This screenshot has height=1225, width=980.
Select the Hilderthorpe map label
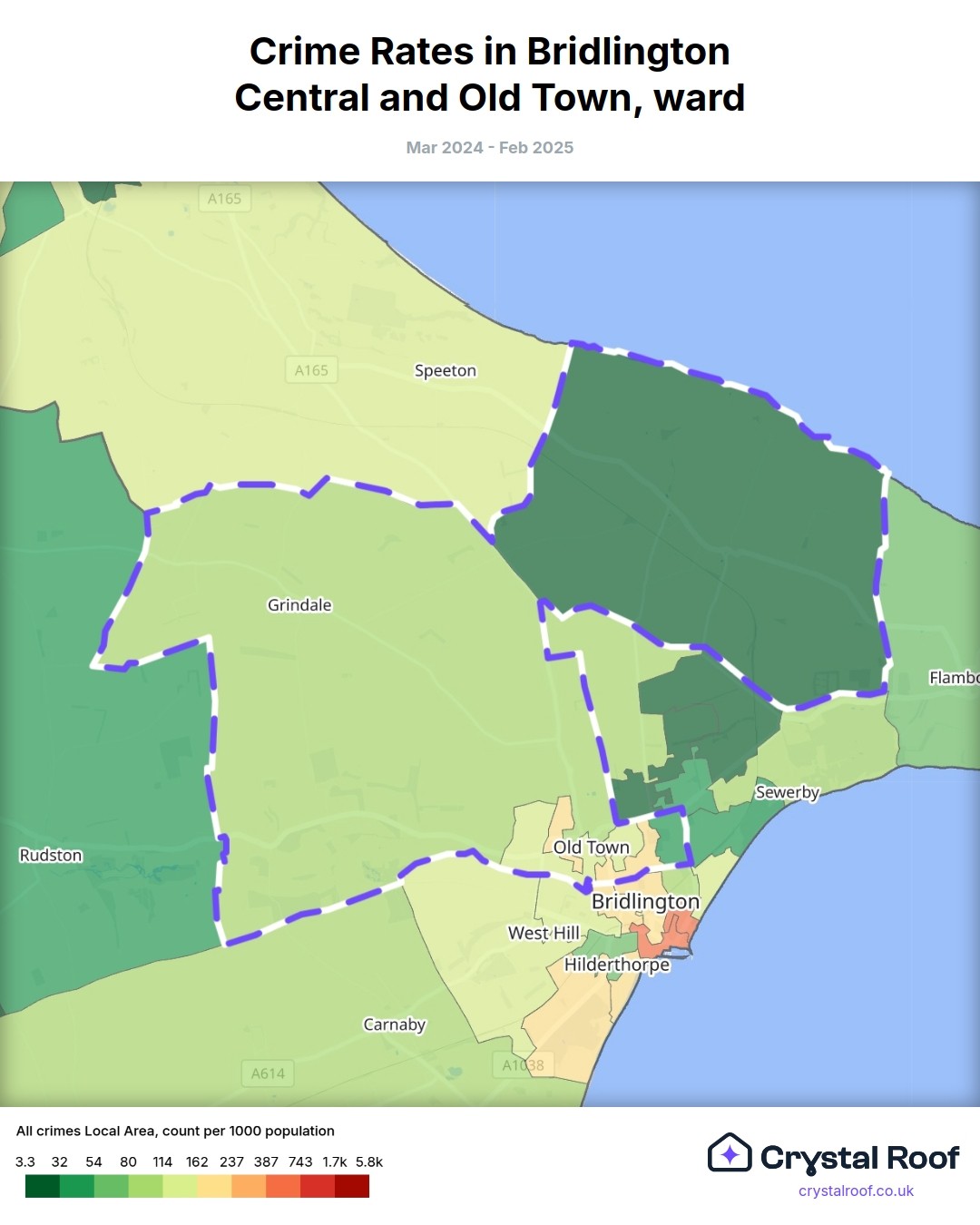tap(617, 965)
